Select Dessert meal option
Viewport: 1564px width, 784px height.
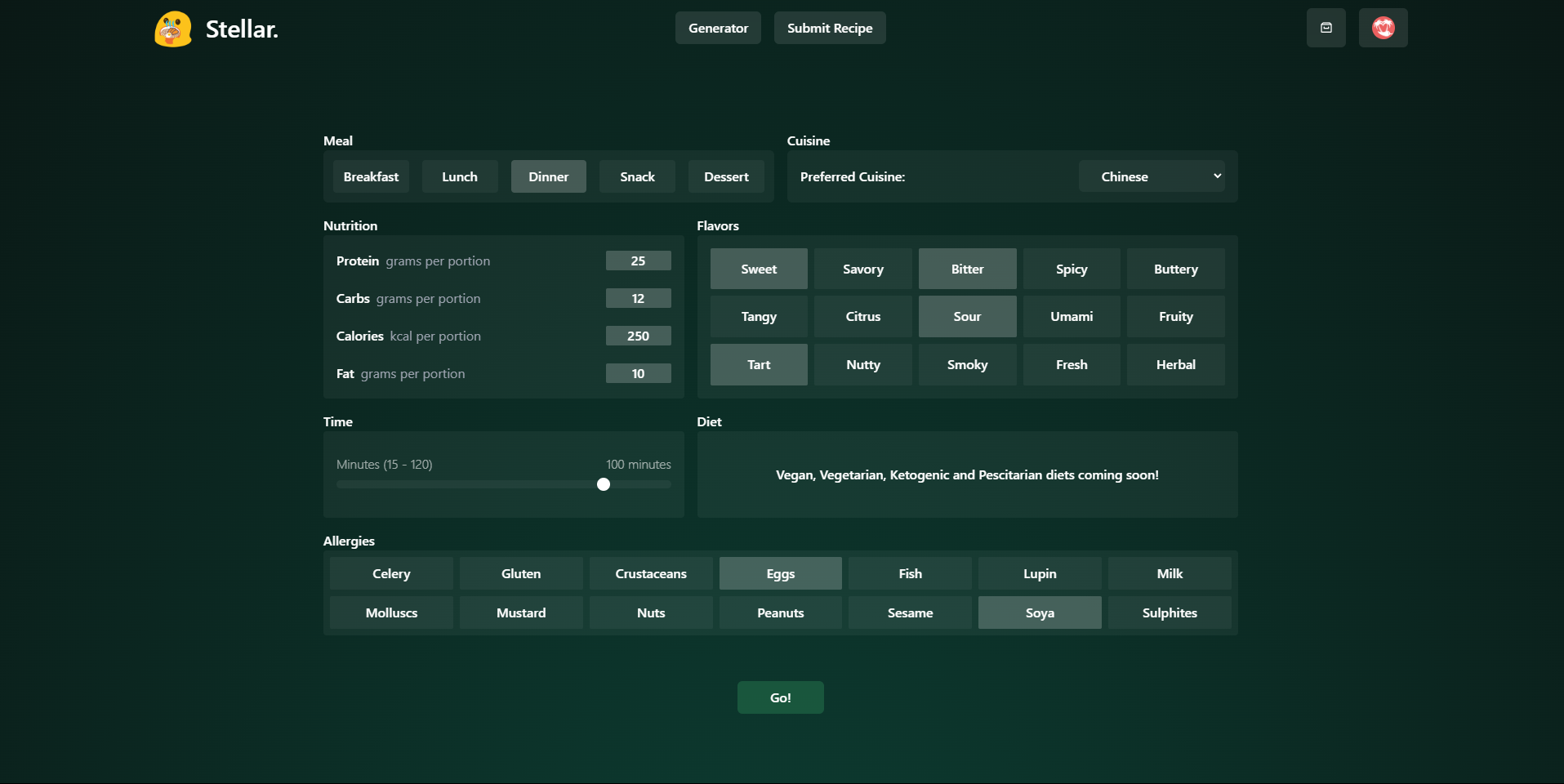(x=726, y=176)
